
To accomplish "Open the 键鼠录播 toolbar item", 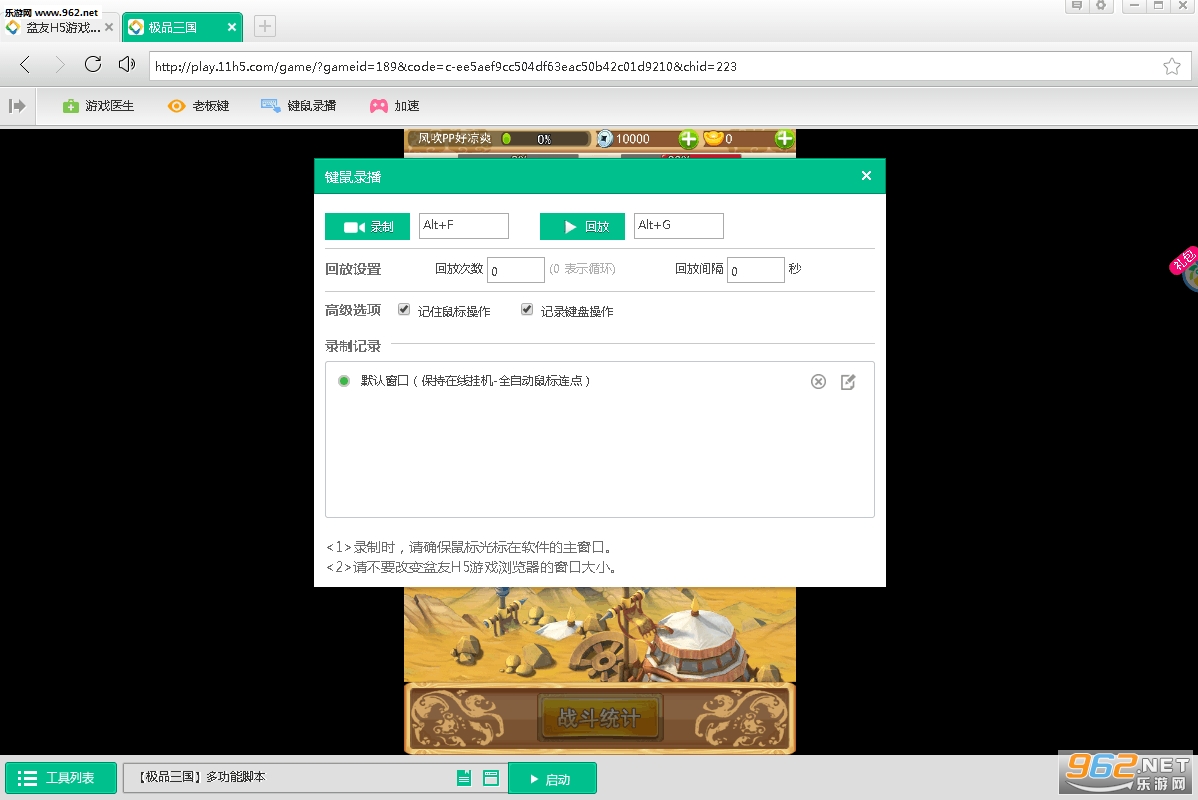I will (x=298, y=105).
